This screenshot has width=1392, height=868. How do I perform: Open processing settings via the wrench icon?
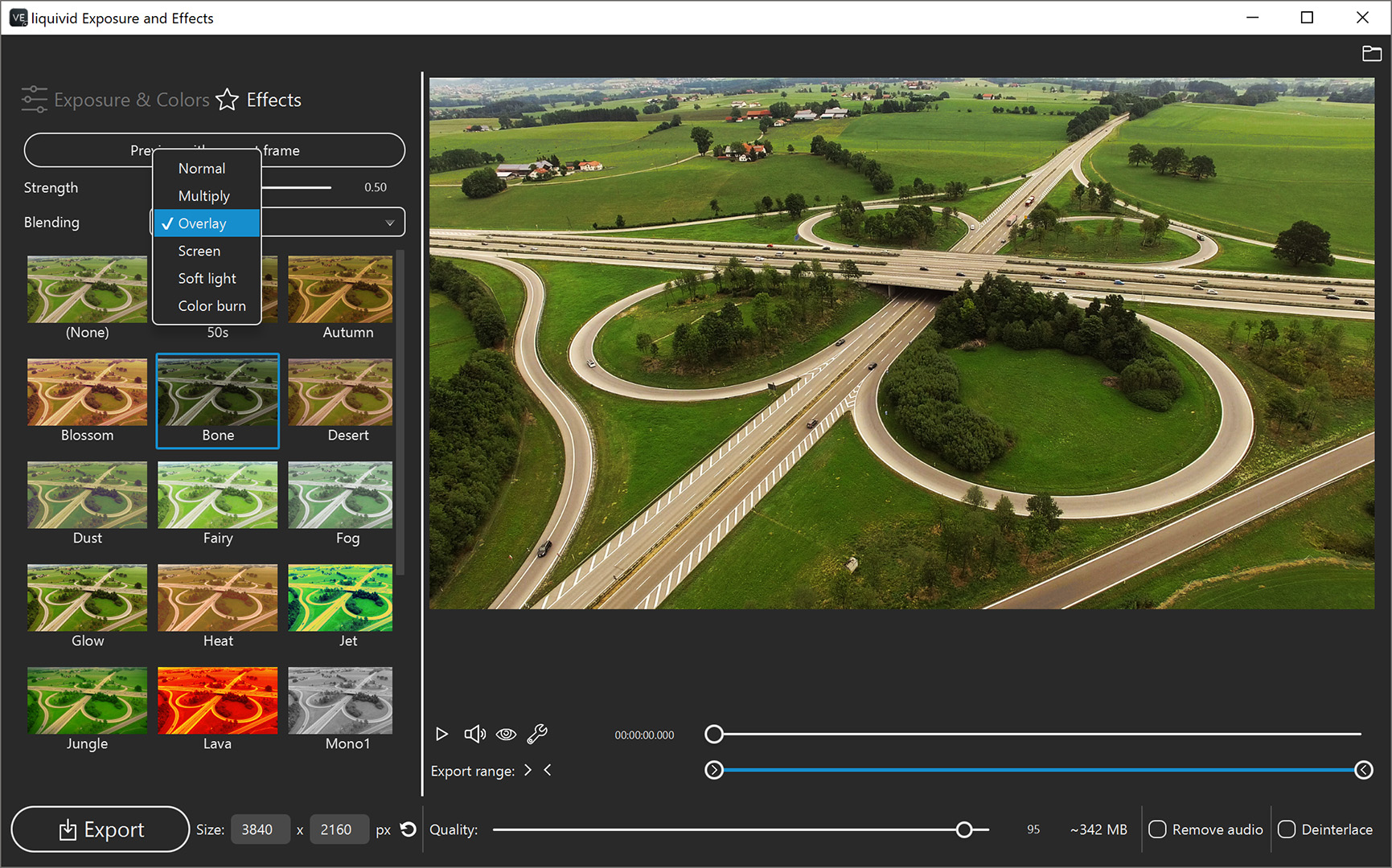(x=539, y=734)
